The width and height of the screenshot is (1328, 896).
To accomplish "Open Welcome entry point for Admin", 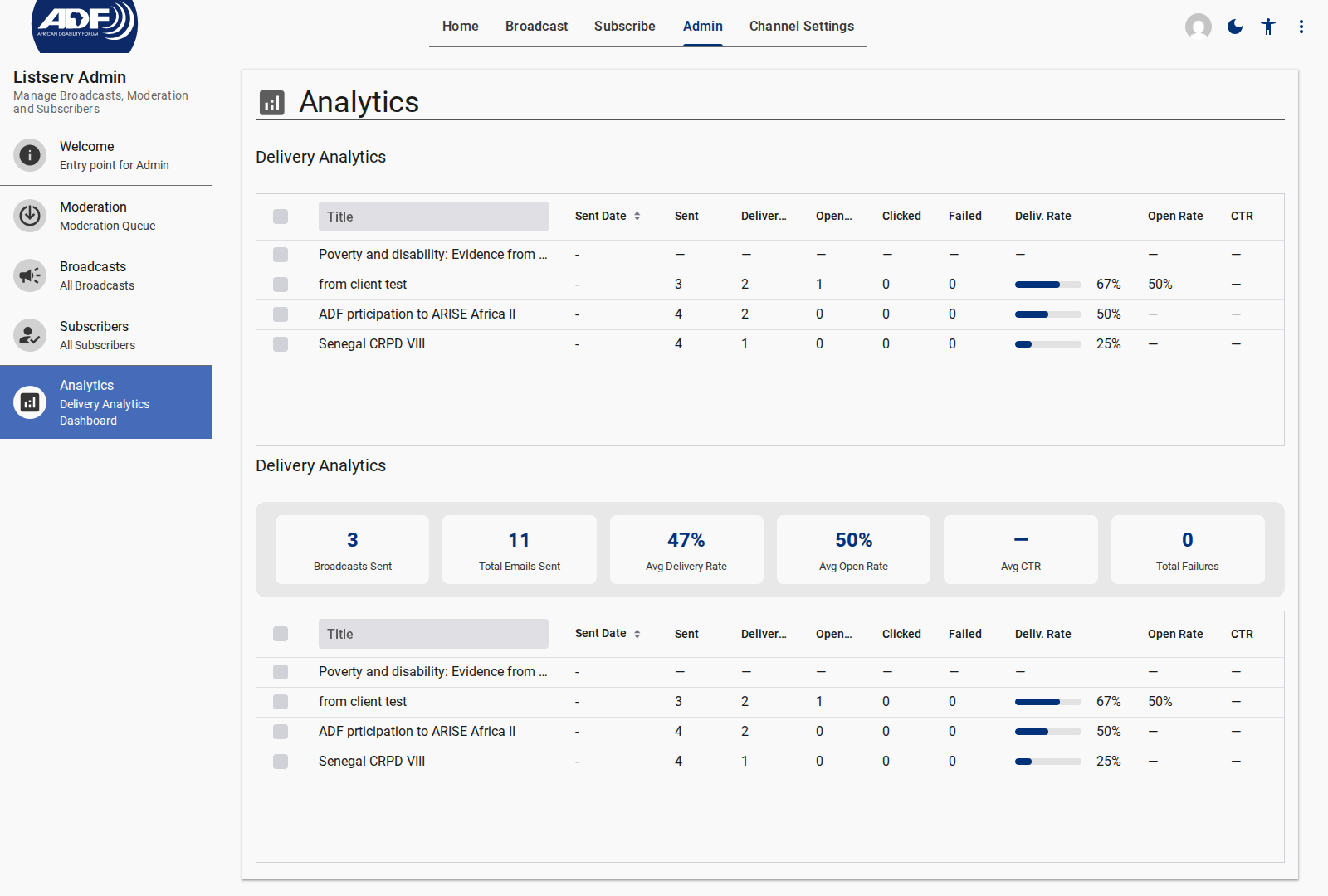I will [x=106, y=155].
